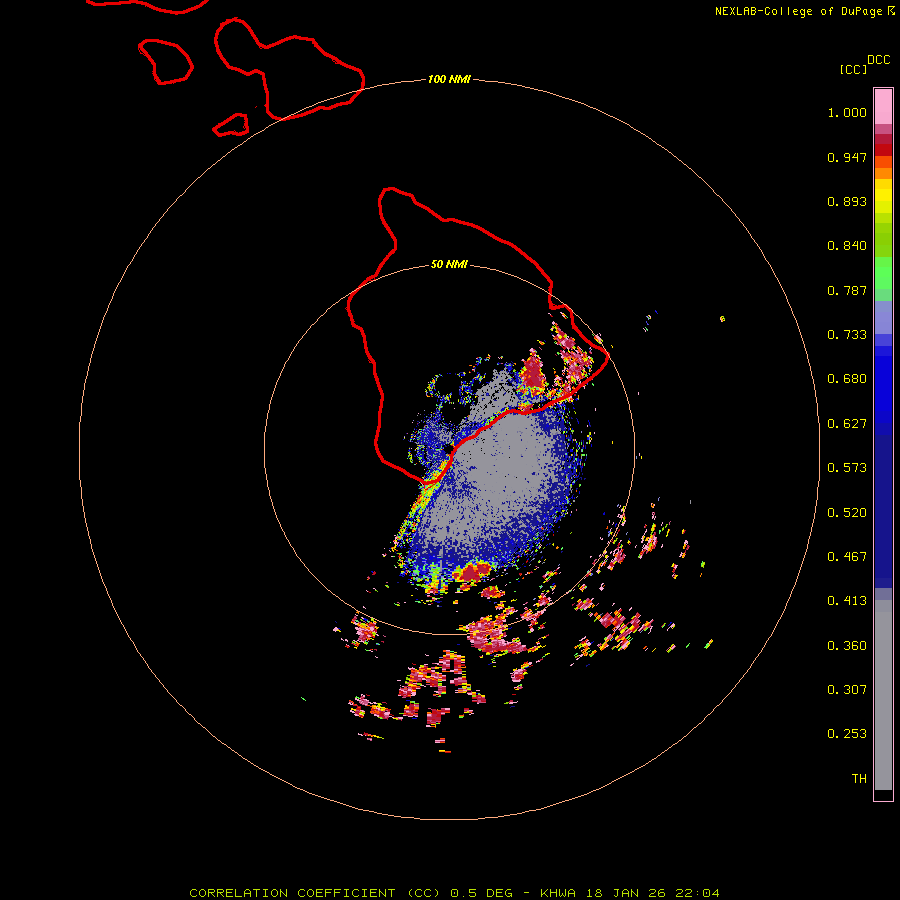Select the 0.947 legend value
The height and width of the screenshot is (900, 900).
coord(847,157)
